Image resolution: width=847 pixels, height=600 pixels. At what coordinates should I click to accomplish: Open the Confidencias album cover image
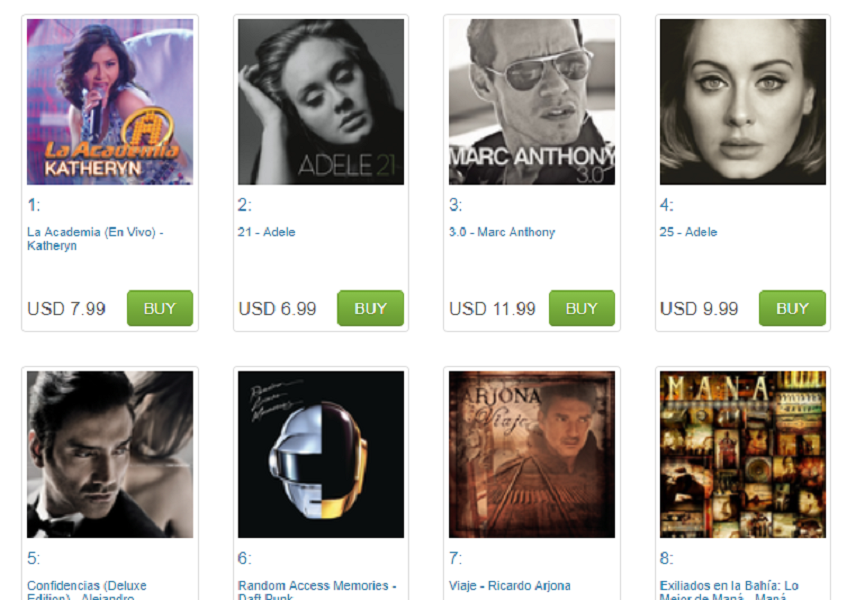(x=110, y=454)
